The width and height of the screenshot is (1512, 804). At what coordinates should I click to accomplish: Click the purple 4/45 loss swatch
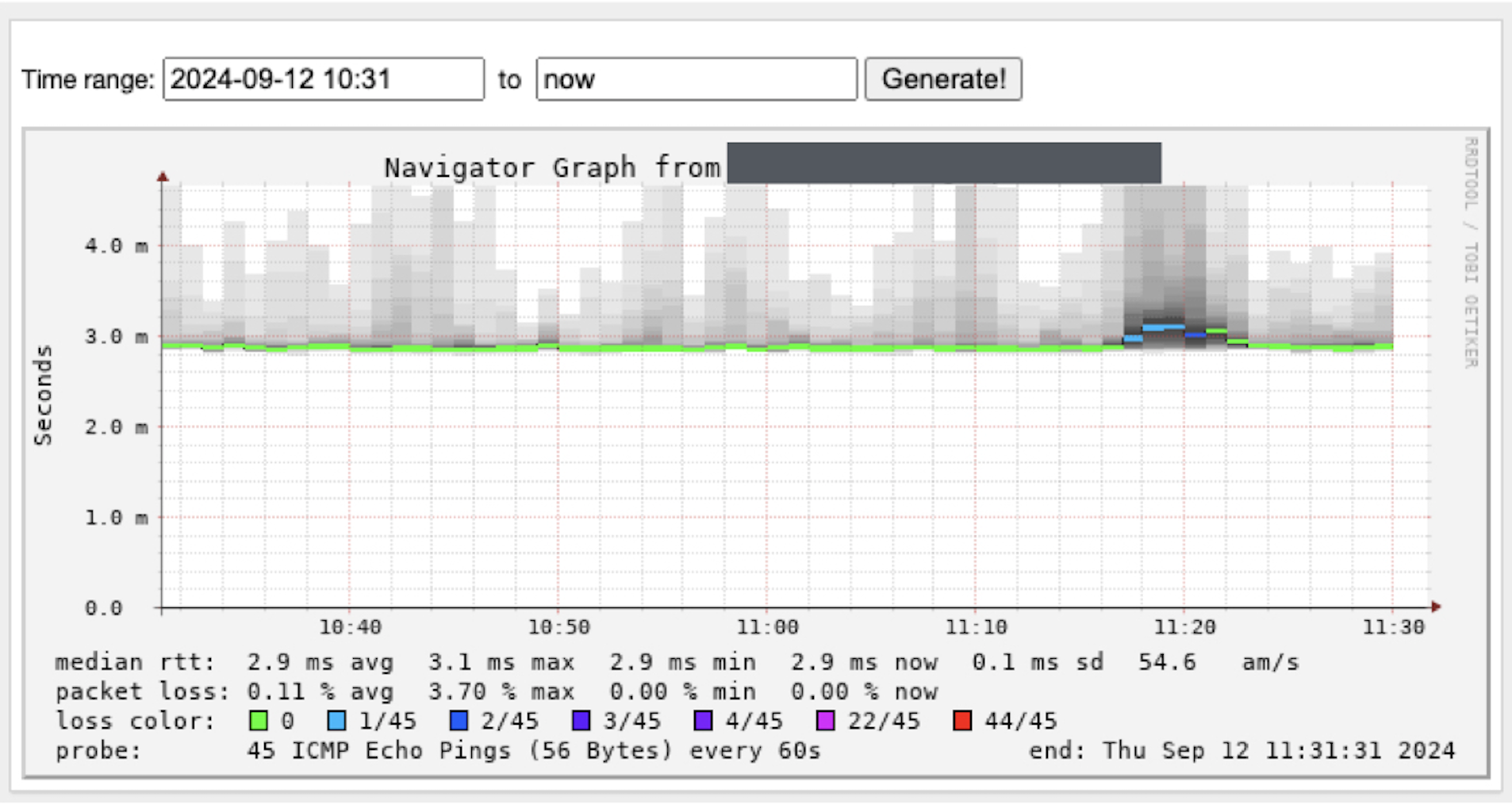(x=704, y=721)
